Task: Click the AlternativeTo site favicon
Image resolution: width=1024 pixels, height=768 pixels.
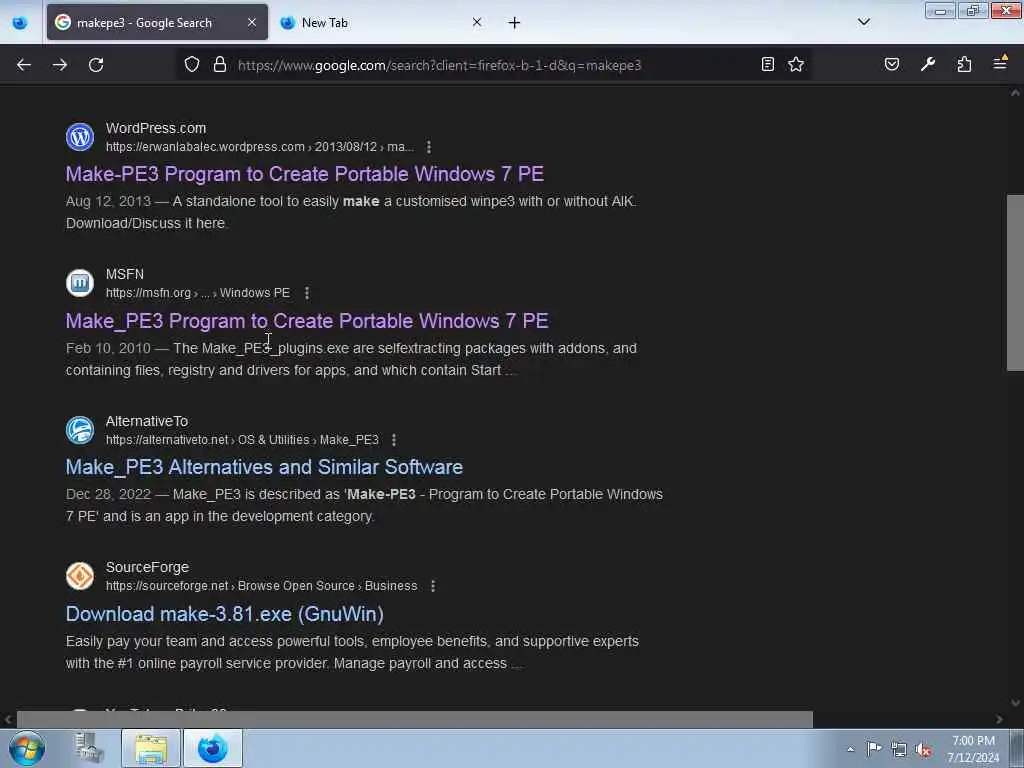Action: pos(80,430)
